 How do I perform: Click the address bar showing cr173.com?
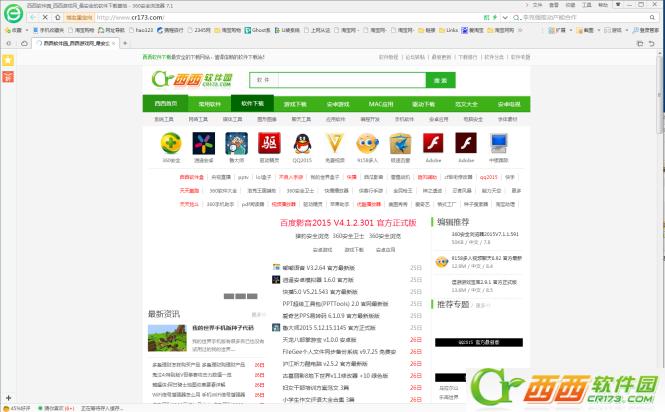(288, 17)
